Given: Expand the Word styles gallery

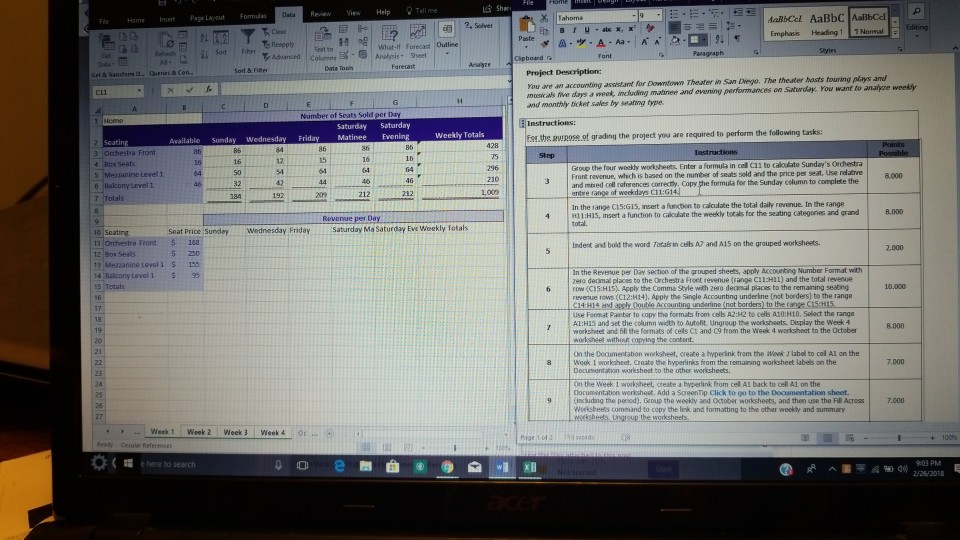Looking at the screenshot, I should click(895, 32).
